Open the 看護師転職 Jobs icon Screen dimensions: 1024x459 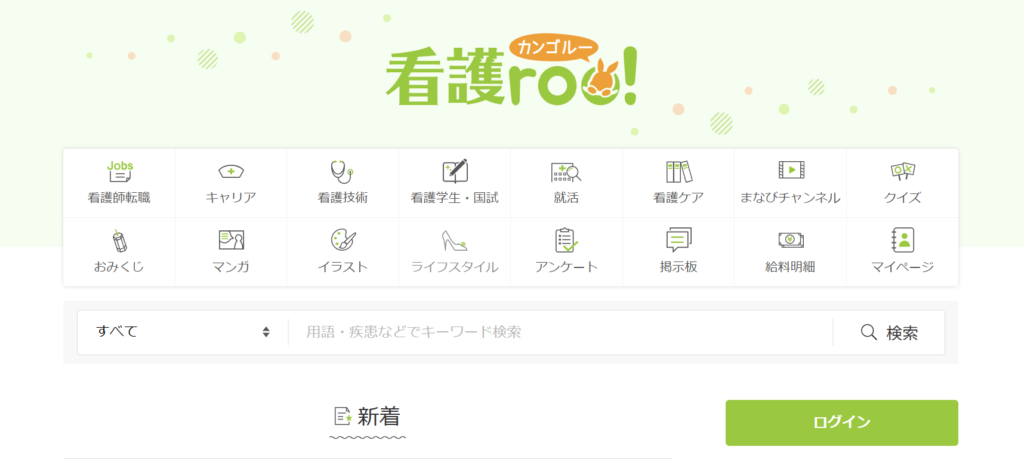120,171
